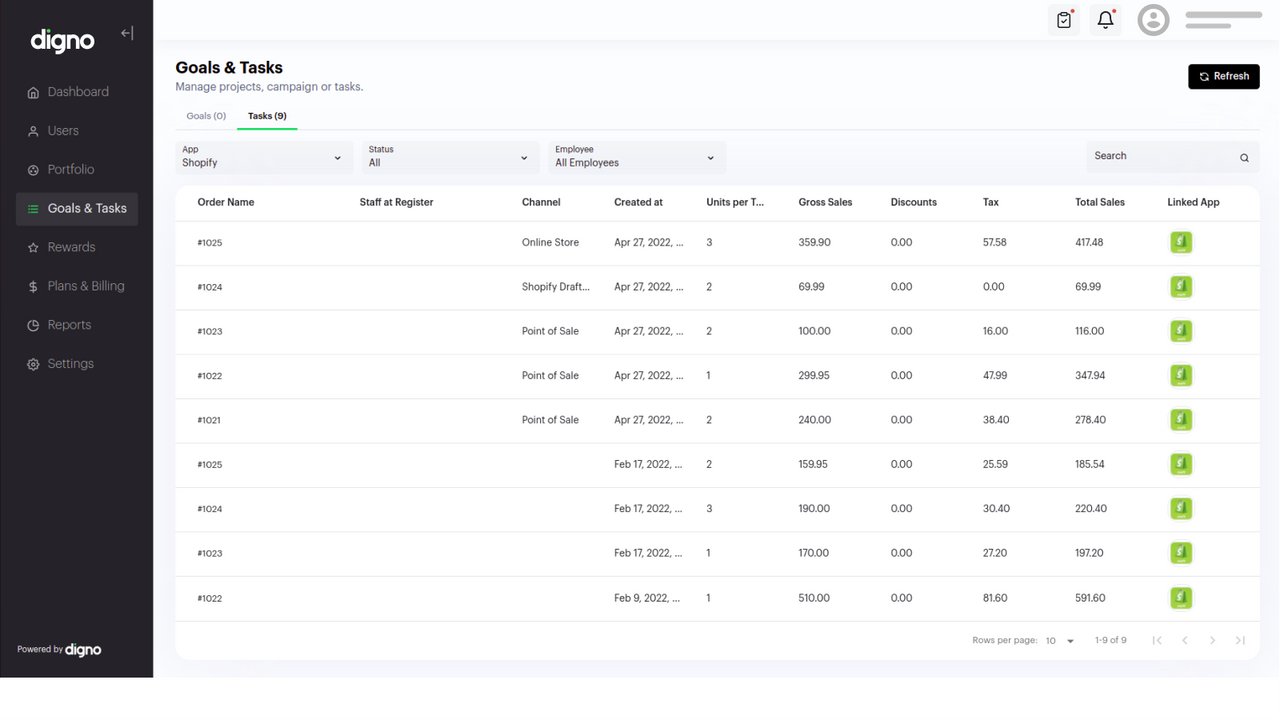This screenshot has width=1280, height=720.
Task: Click the digno logo in sidebar
Action: click(62, 40)
